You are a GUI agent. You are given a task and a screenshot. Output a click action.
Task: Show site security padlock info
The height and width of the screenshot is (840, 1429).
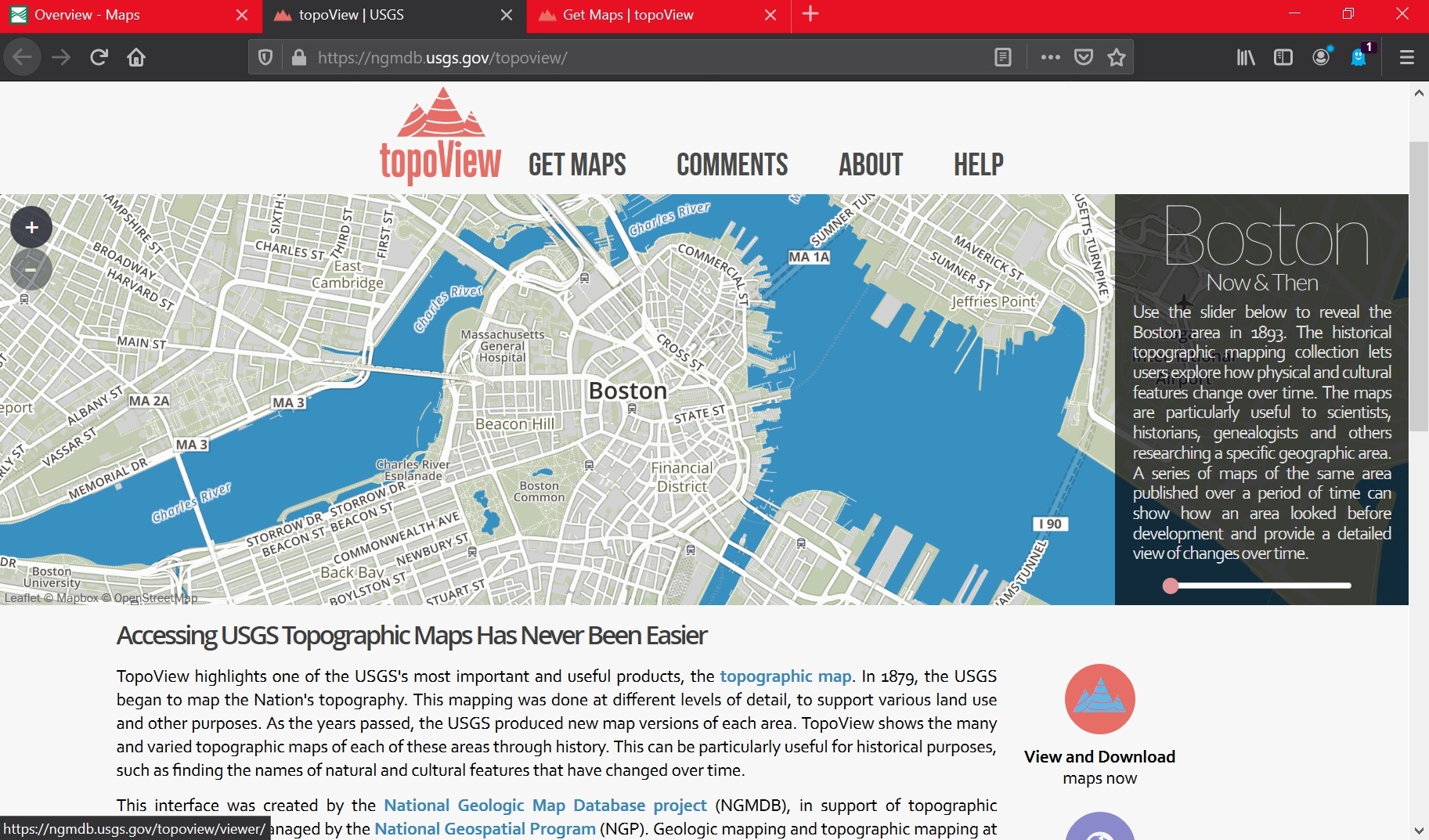point(298,57)
